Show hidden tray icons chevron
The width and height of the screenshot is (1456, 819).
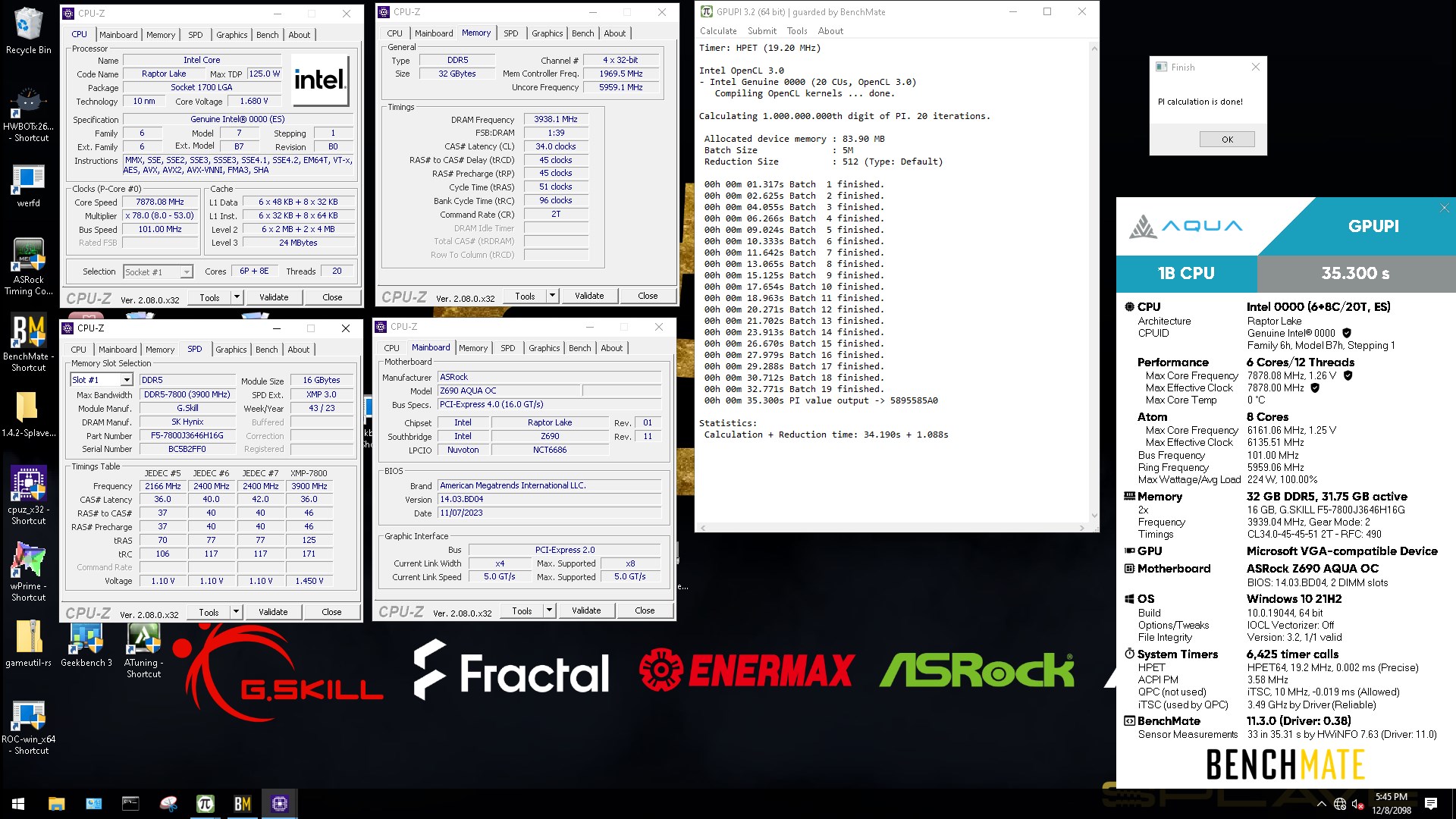click(1321, 804)
